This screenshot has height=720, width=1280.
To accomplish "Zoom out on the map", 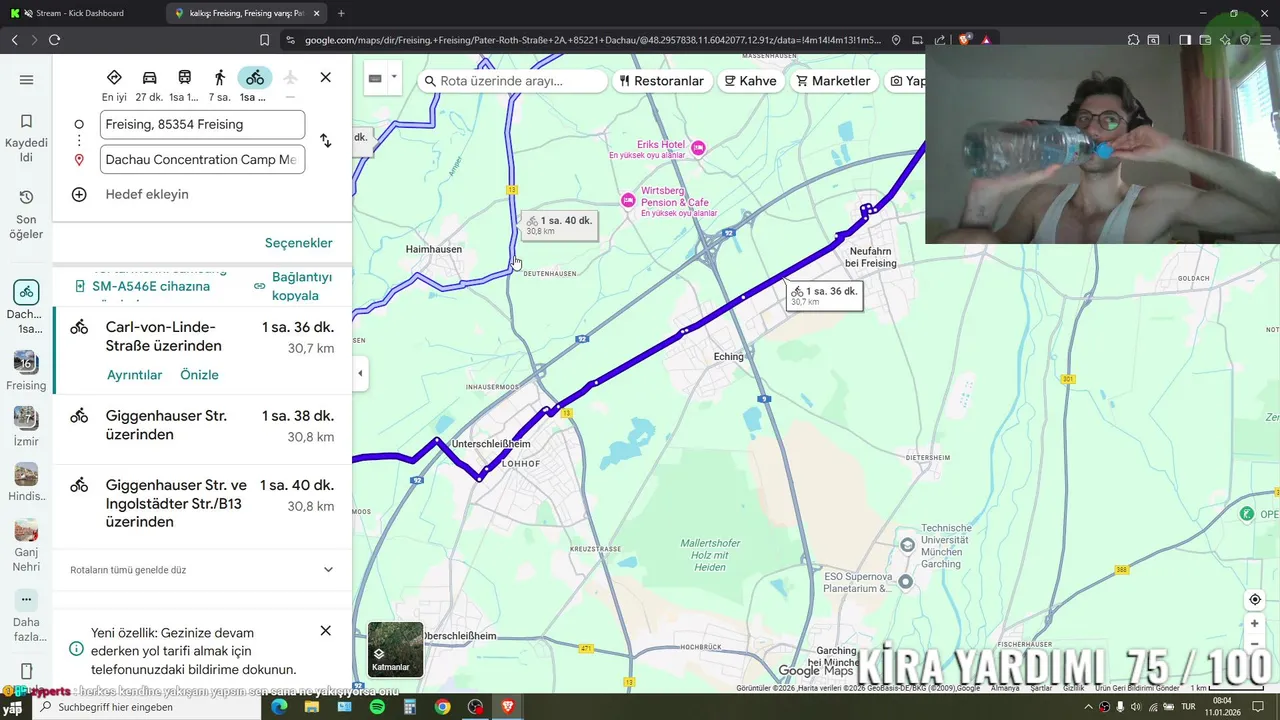I will tap(1254, 645).
